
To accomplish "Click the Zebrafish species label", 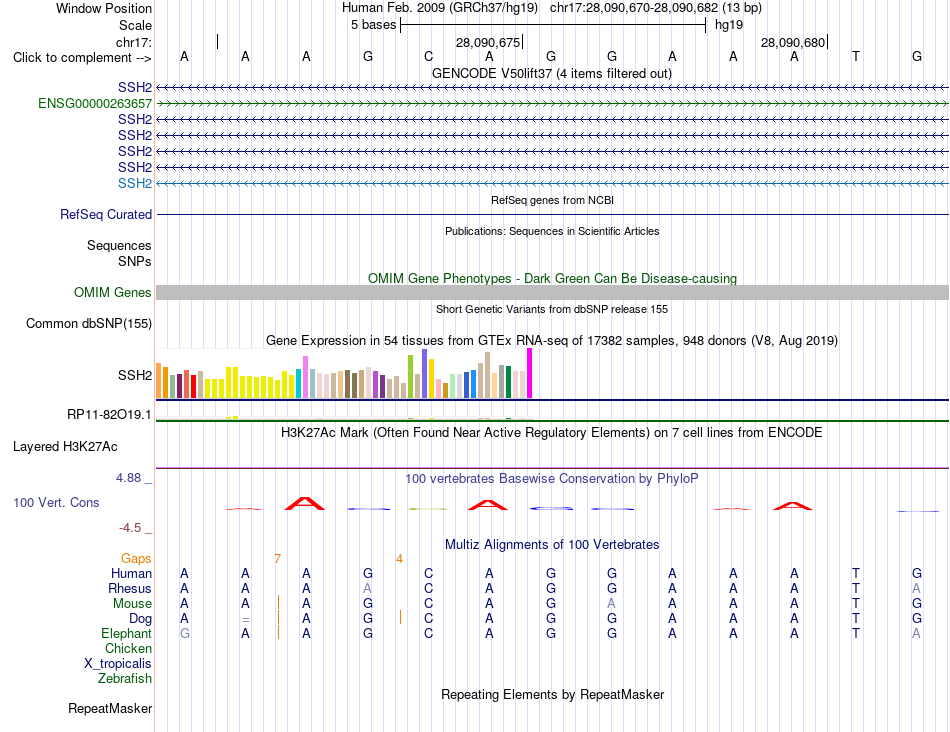I will click(x=125, y=679).
